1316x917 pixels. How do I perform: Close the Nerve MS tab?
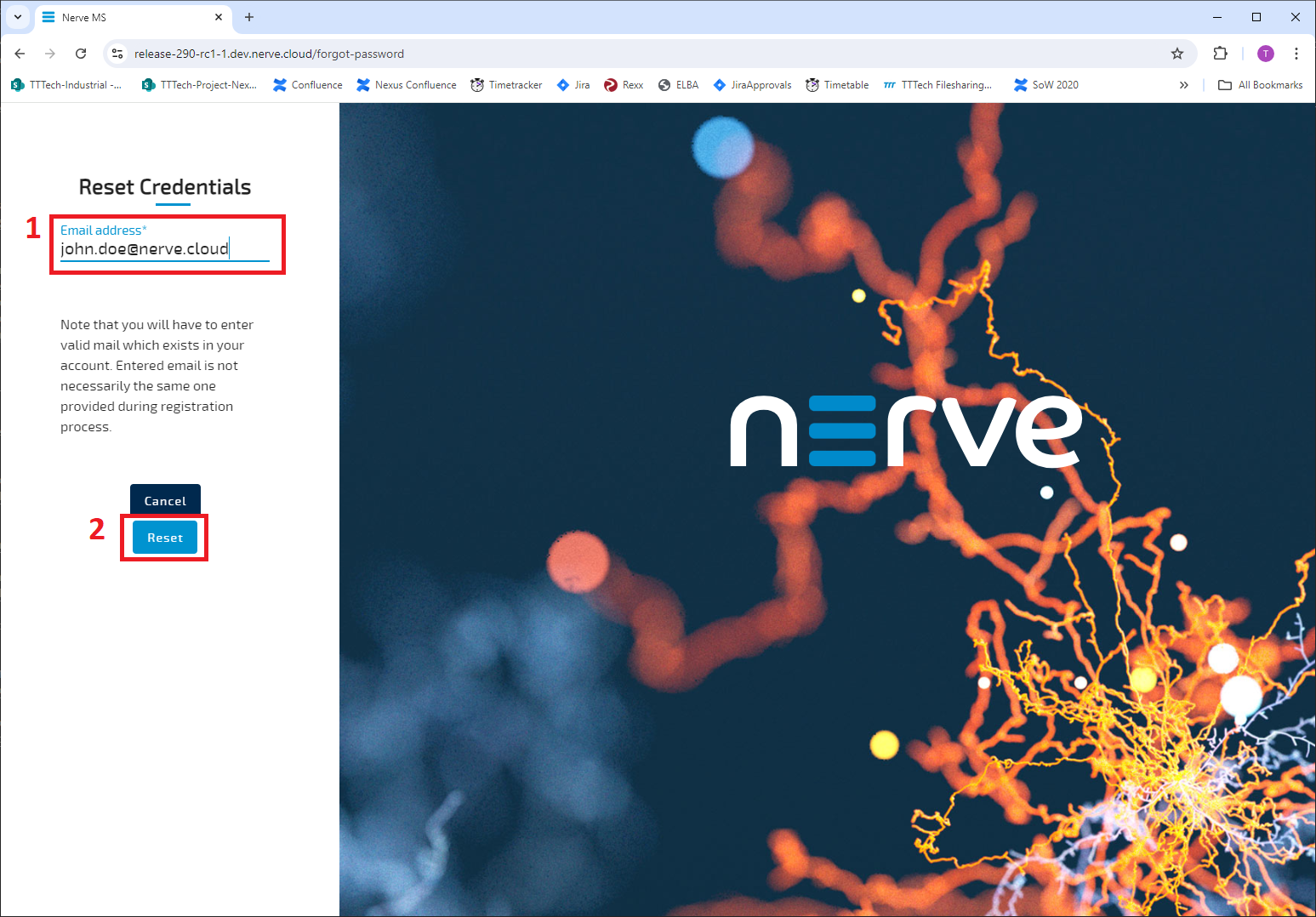[219, 17]
